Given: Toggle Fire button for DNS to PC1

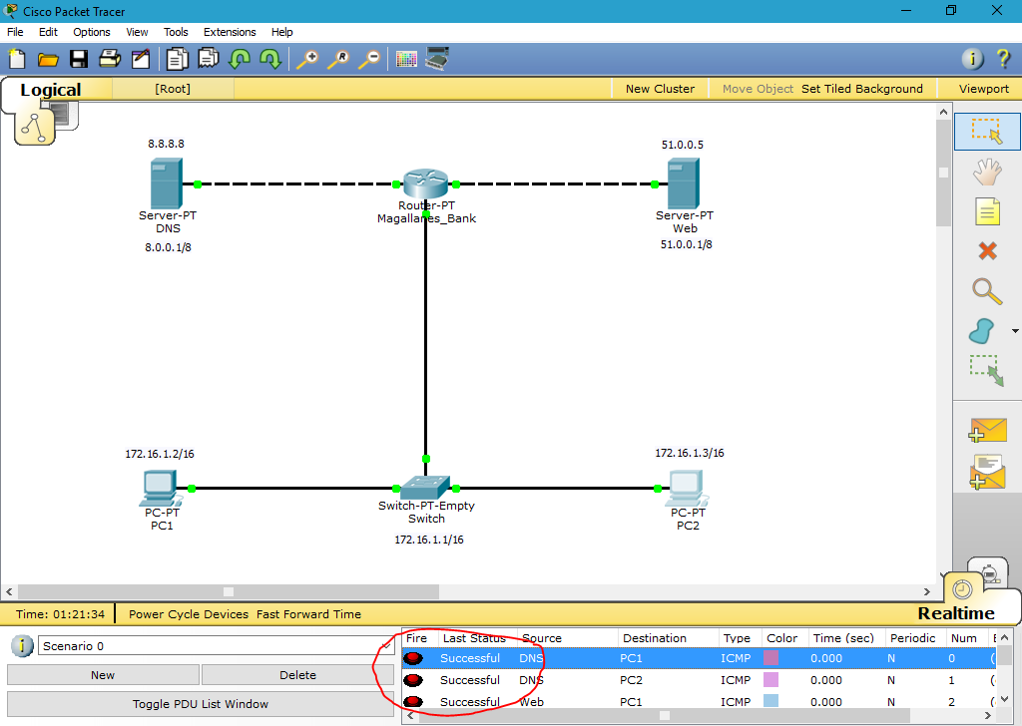Looking at the screenshot, I should click(x=413, y=658).
